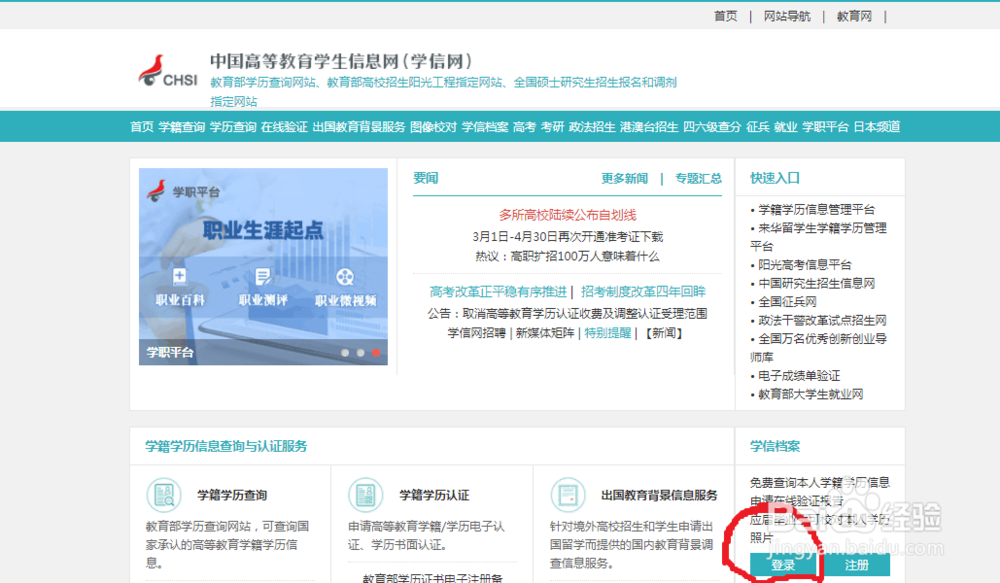This screenshot has height=583, width=1000.
Task: Open news 3月1日-4月30日再次开通准考证下载
Action: coord(568,237)
